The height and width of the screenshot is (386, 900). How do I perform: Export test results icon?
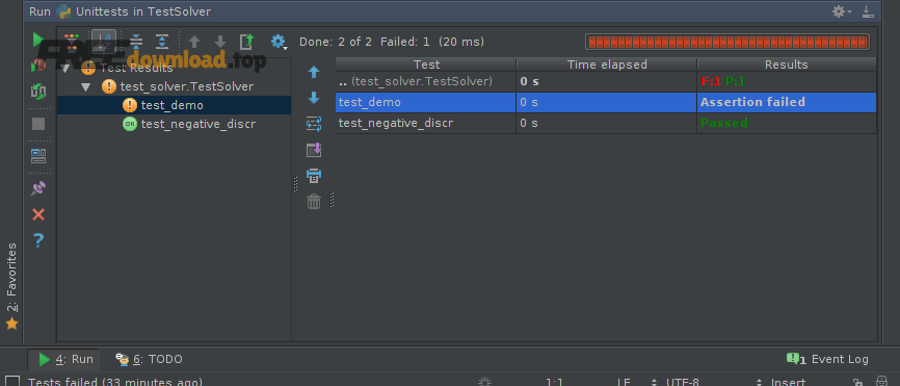[x=246, y=41]
